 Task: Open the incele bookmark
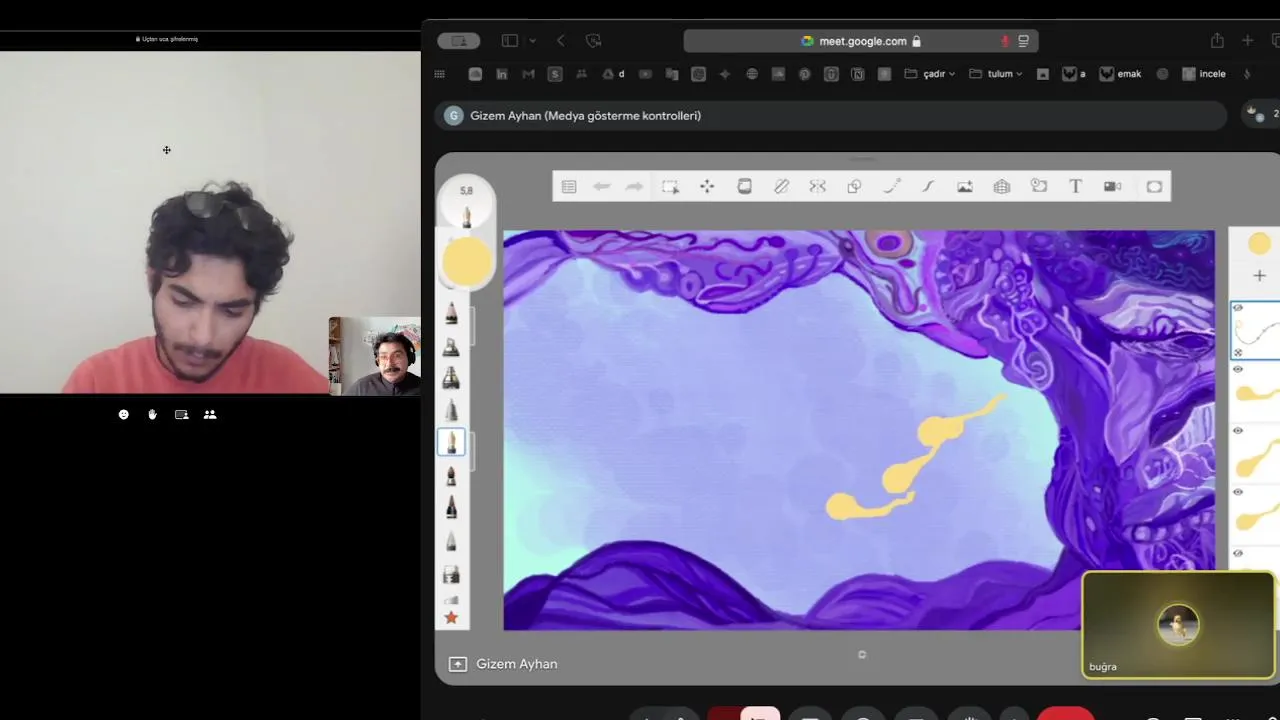pos(1204,74)
